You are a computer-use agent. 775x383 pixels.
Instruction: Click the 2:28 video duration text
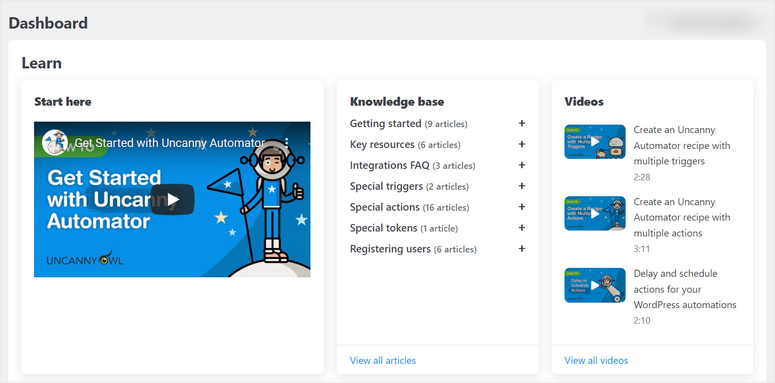point(642,177)
